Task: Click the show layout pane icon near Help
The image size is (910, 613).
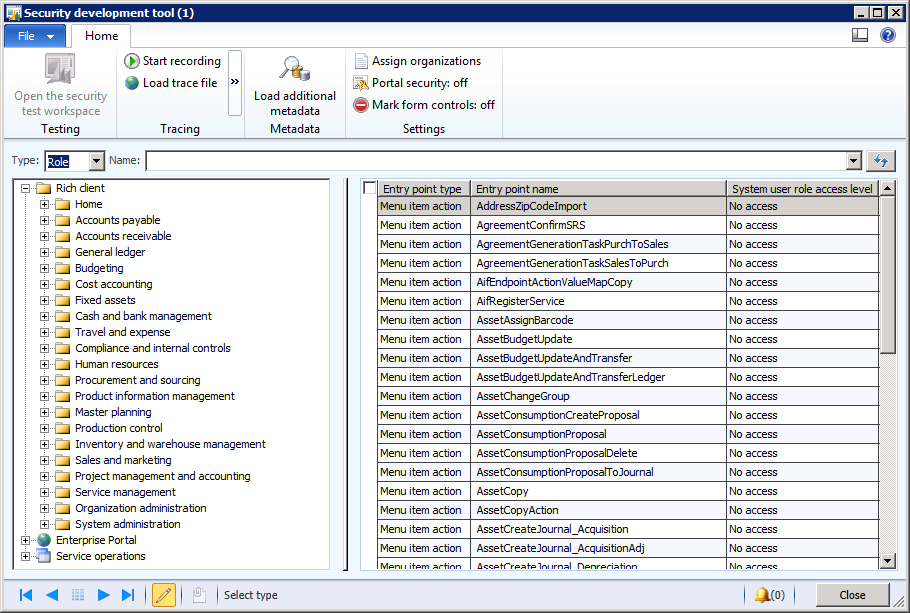Action: [x=860, y=36]
